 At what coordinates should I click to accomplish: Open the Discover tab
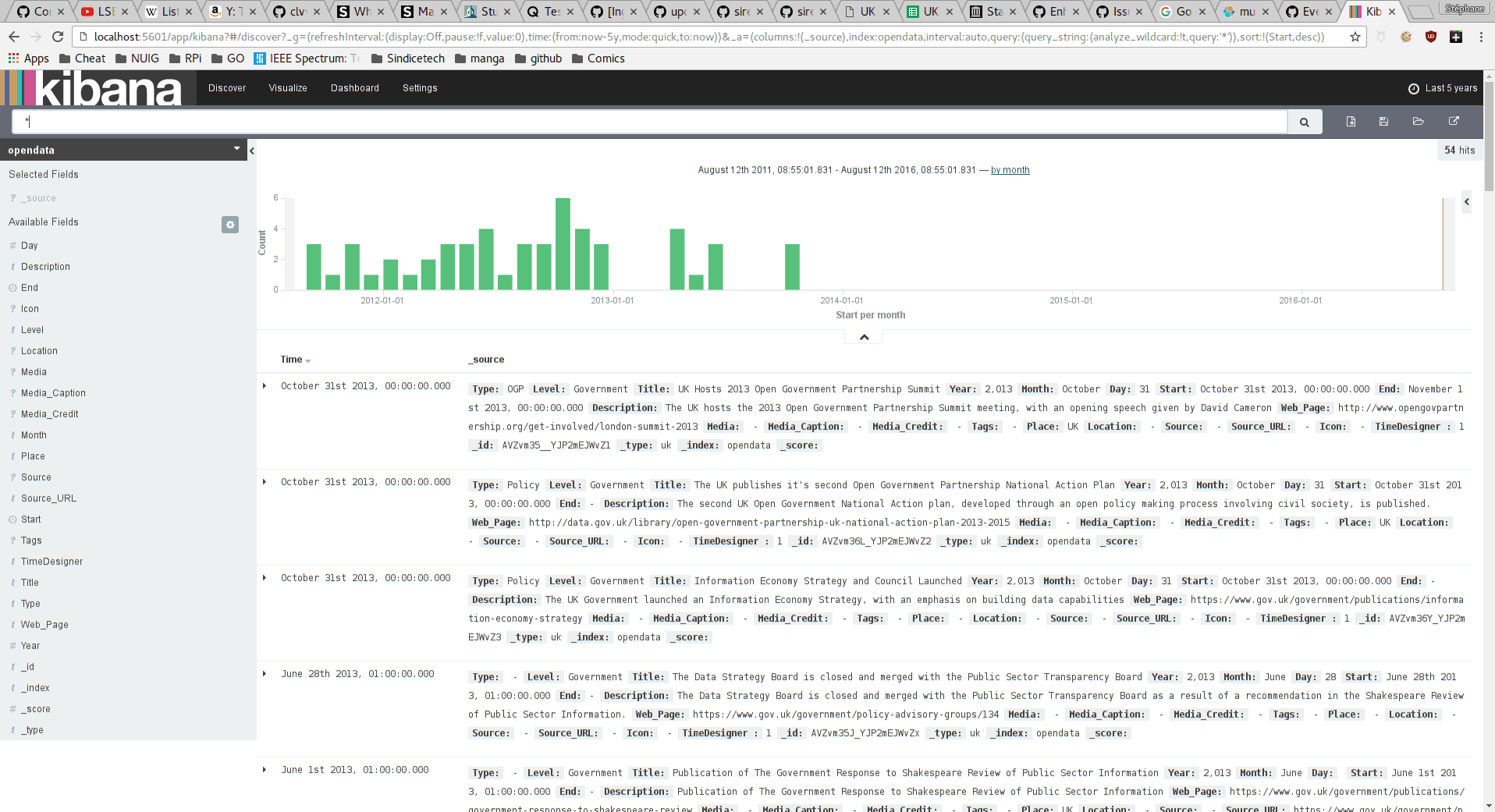point(227,88)
